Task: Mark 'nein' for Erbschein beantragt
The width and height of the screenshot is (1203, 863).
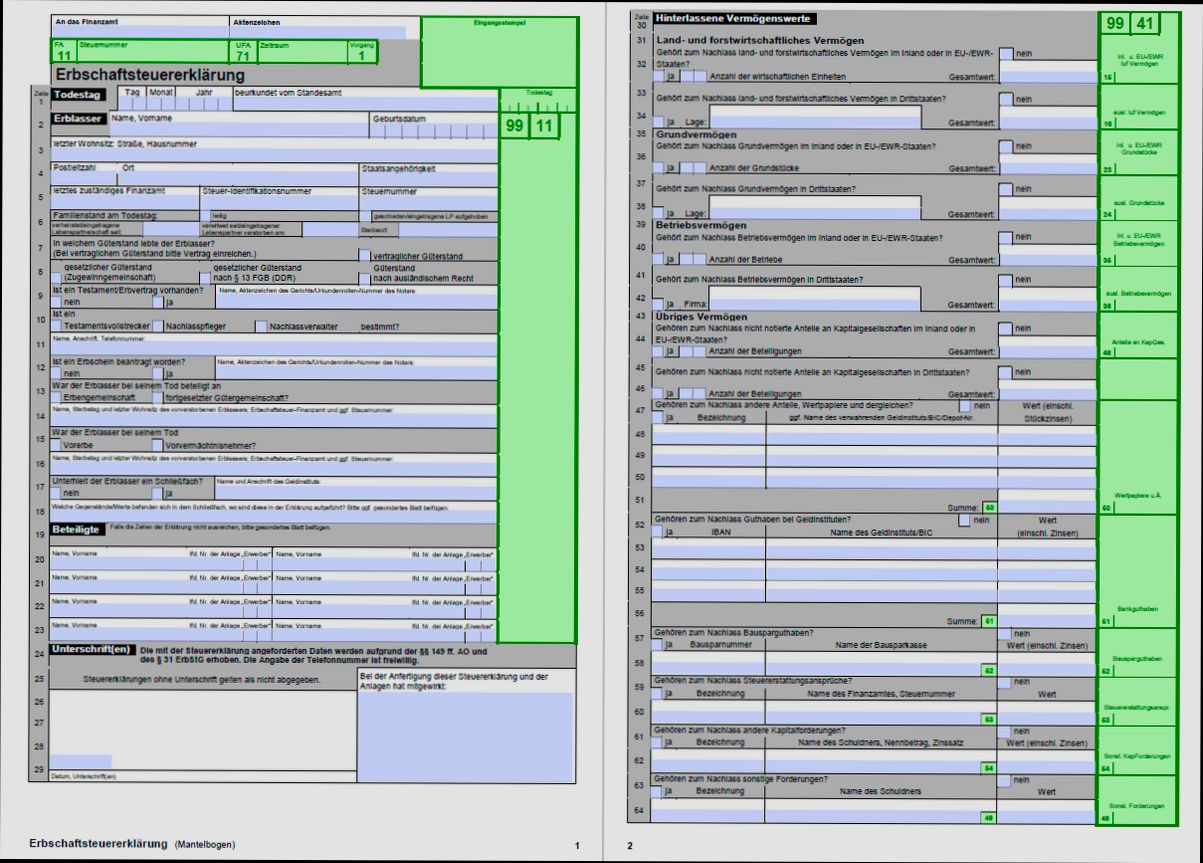Action: pos(57,373)
